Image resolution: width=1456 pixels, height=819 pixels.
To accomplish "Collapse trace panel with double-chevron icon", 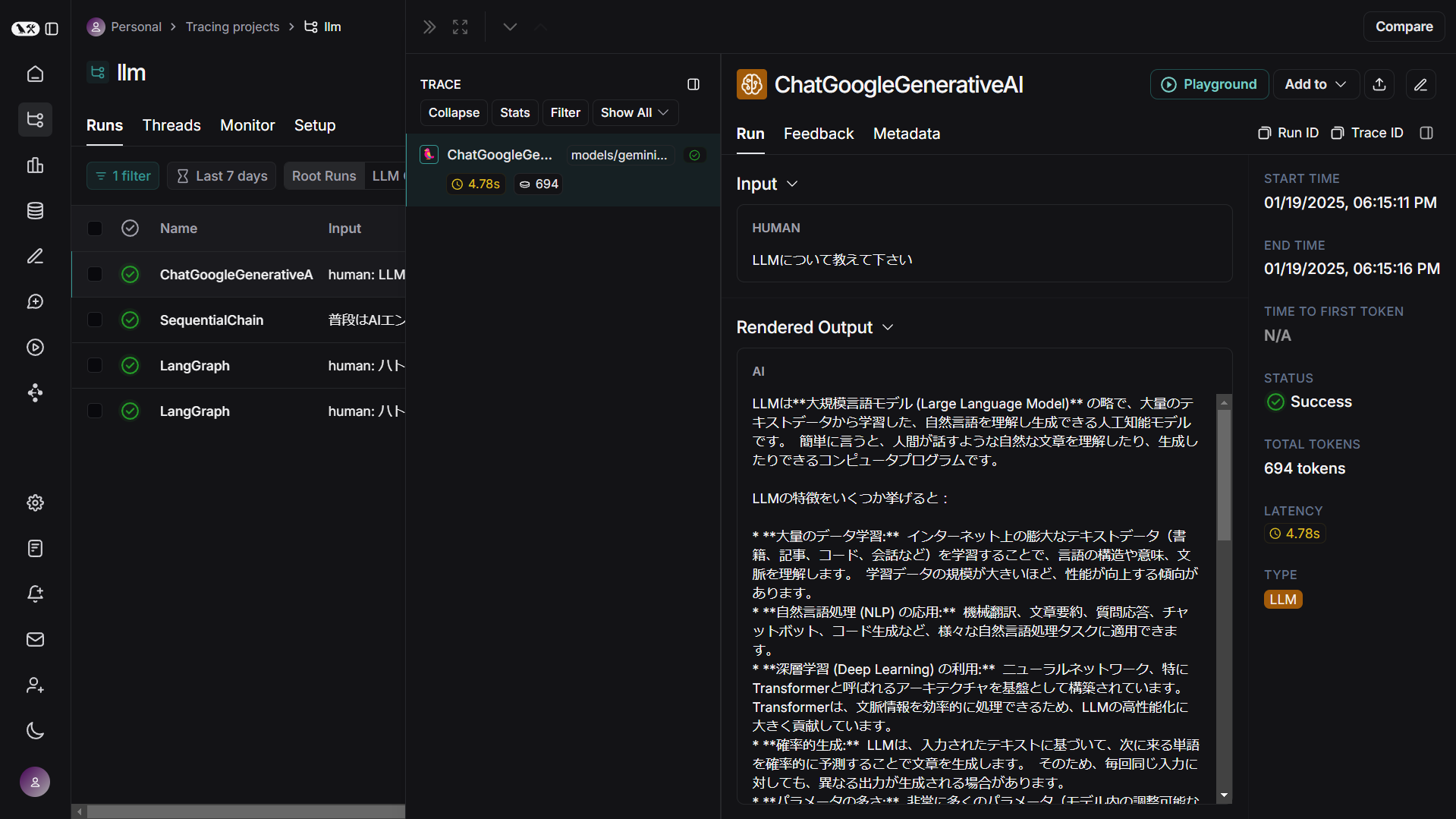I will 429,27.
